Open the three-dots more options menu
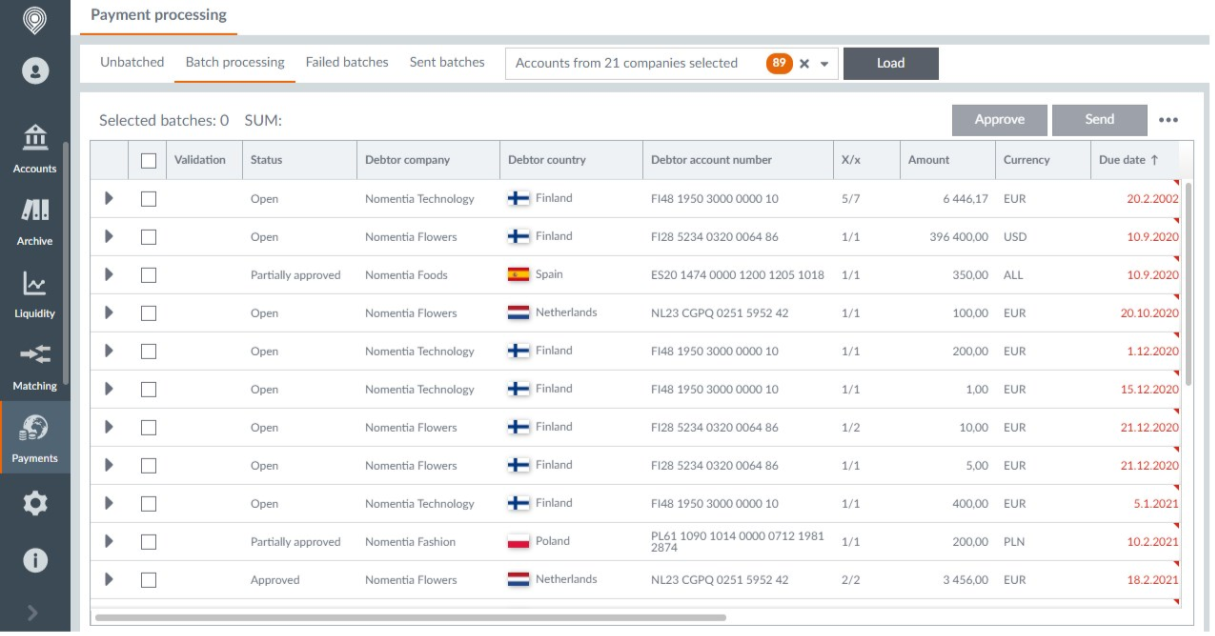 1168,120
